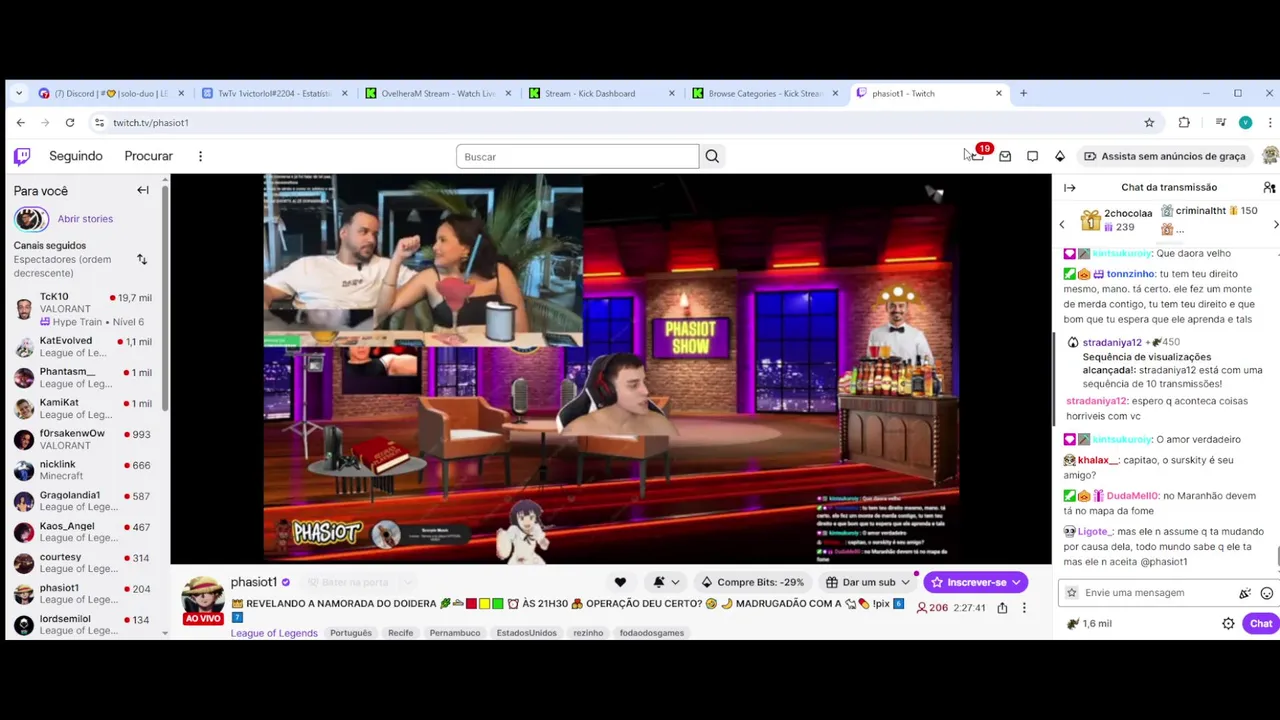Open the chat bubble icon in top bar
The height and width of the screenshot is (720, 1280).
pos(1032,156)
